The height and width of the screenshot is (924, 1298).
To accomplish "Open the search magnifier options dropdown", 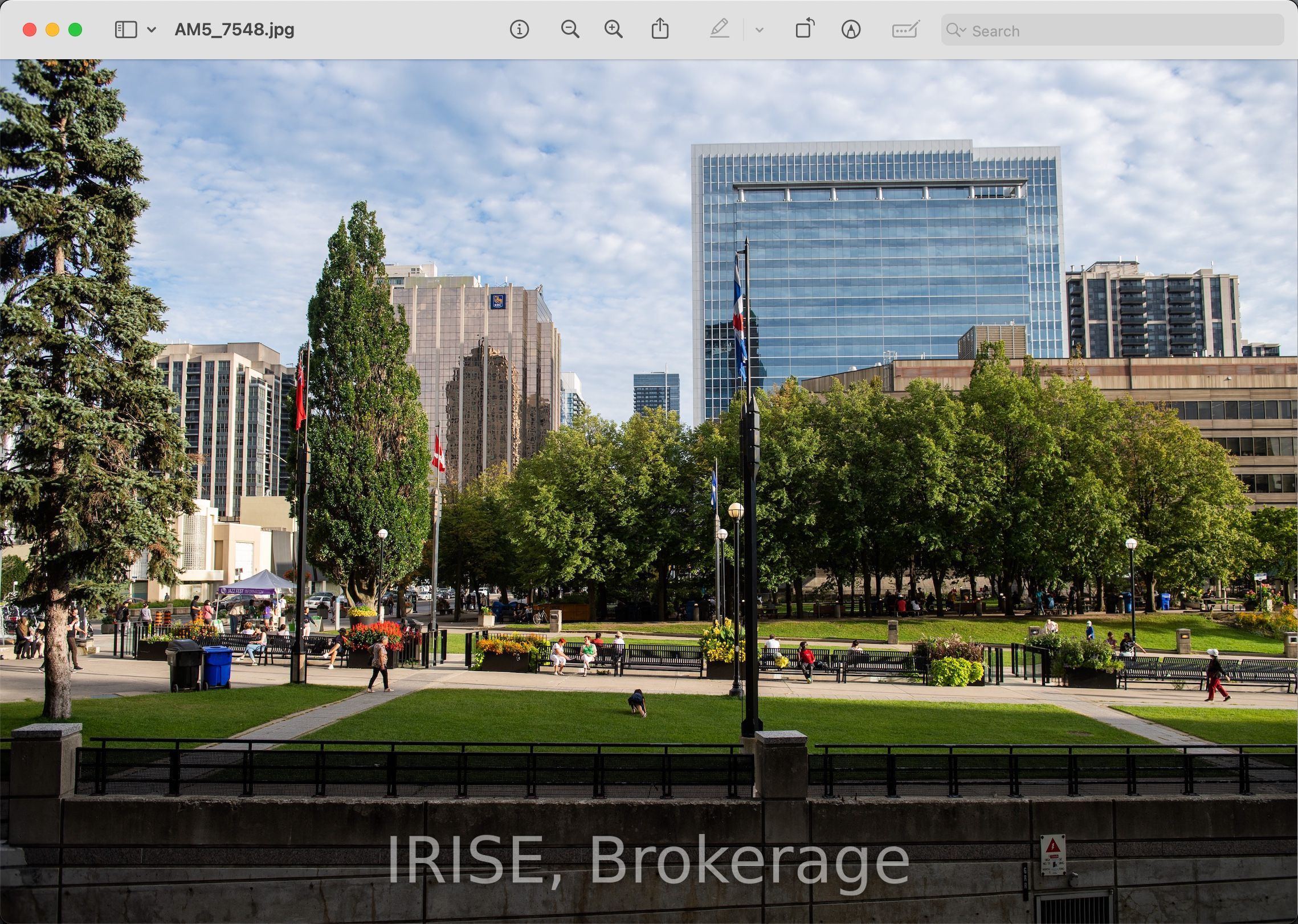I will [956, 30].
